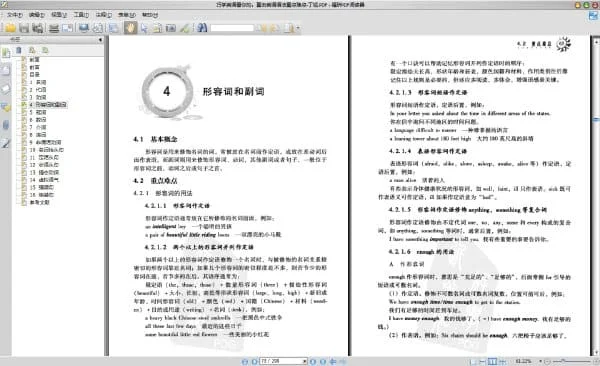Select the bookmark numbered 7
The height and width of the screenshot is (366, 600).
pos(38,127)
